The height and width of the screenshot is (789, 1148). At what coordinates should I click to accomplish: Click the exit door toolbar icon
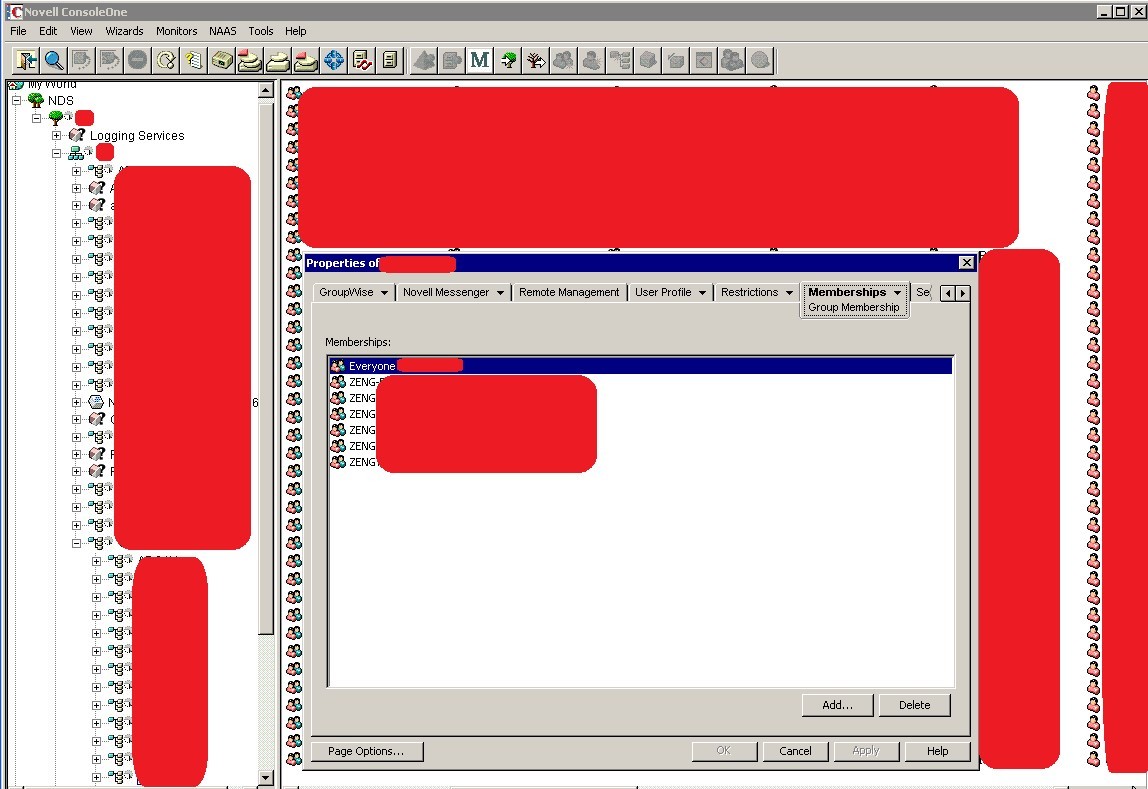(26, 60)
